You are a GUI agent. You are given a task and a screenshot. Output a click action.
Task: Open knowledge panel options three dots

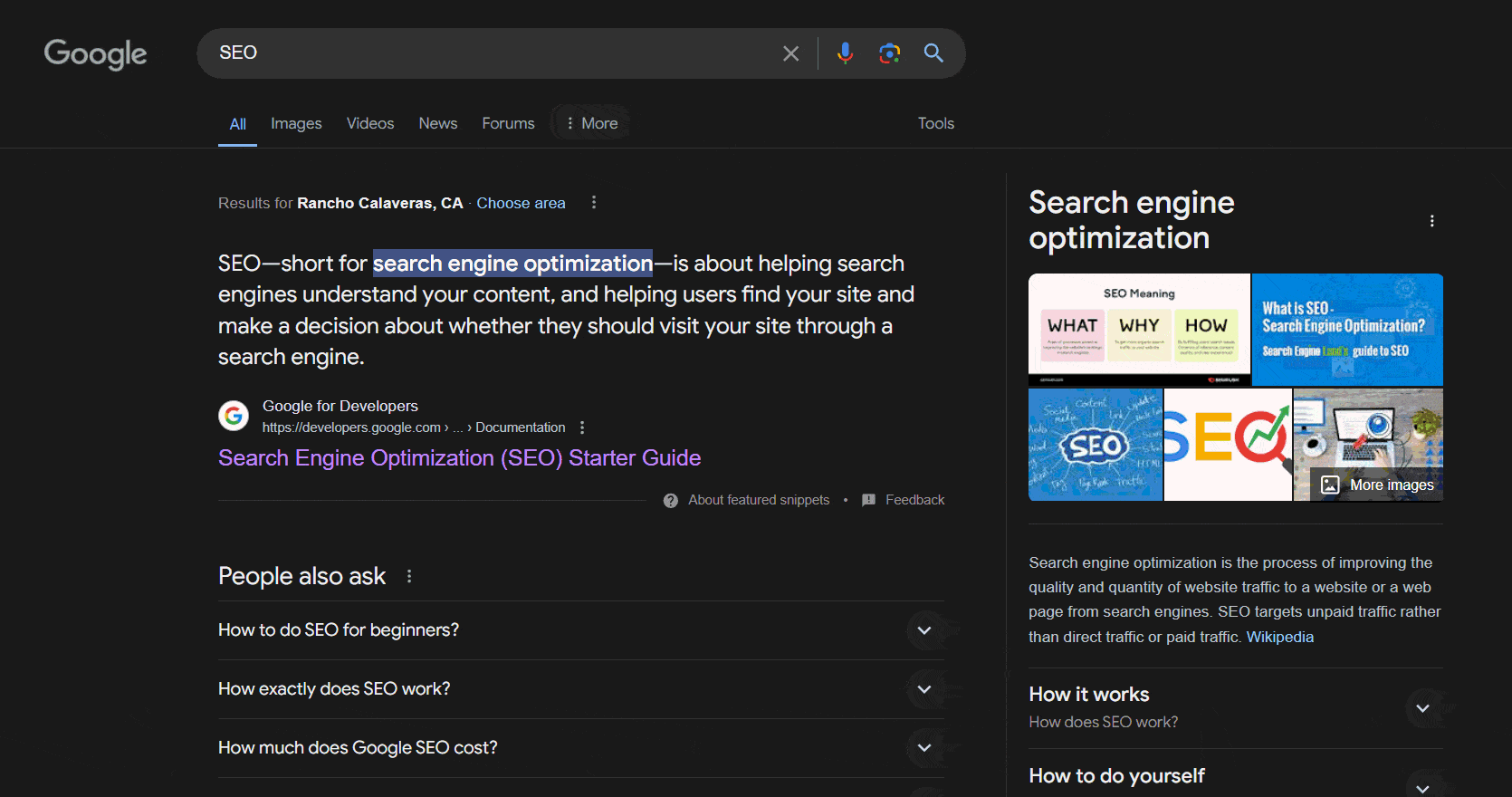[x=1431, y=221]
